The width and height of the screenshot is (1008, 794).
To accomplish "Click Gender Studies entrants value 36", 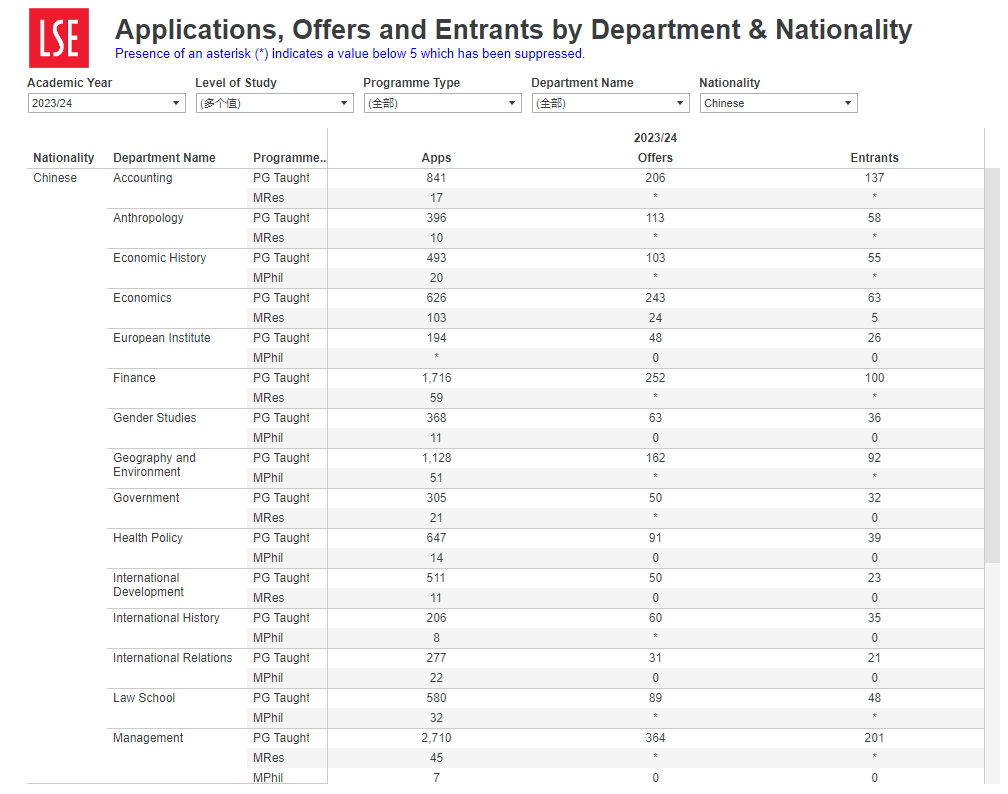I will coord(874,417).
